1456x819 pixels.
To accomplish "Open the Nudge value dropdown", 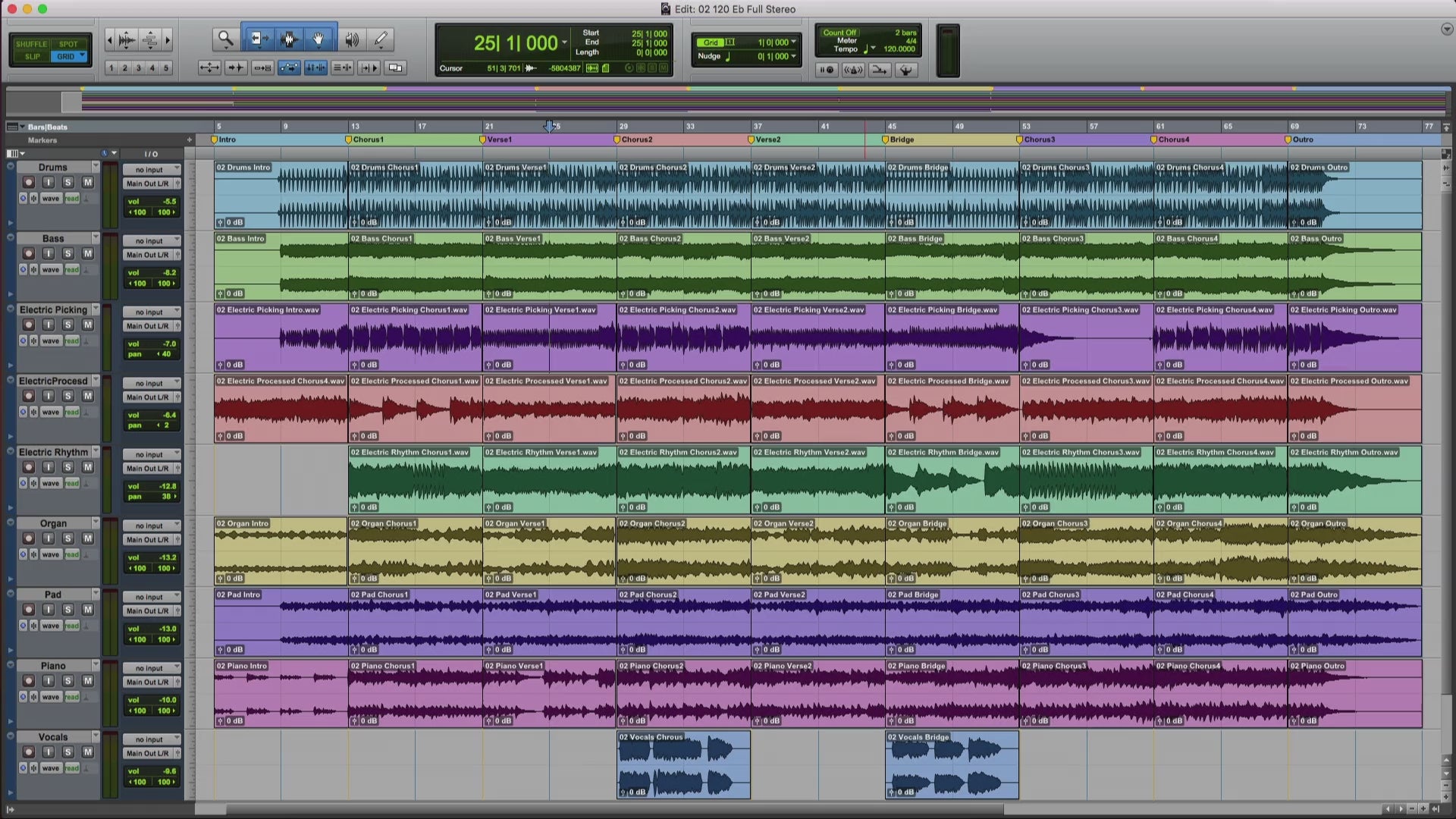I will pyautogui.click(x=794, y=56).
